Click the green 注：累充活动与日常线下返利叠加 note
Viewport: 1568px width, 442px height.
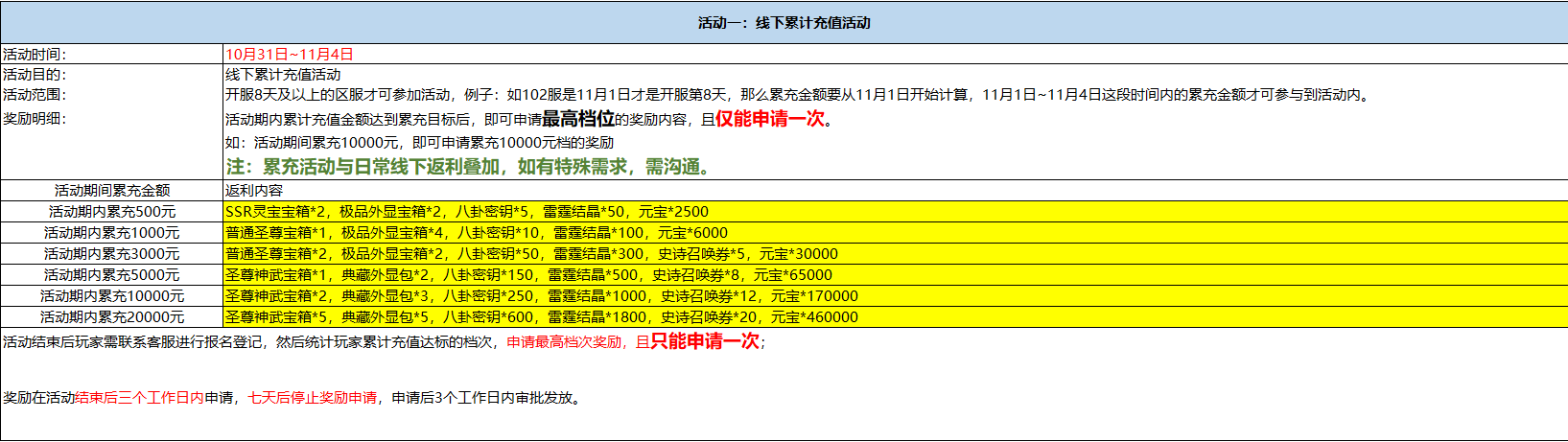click(x=470, y=167)
